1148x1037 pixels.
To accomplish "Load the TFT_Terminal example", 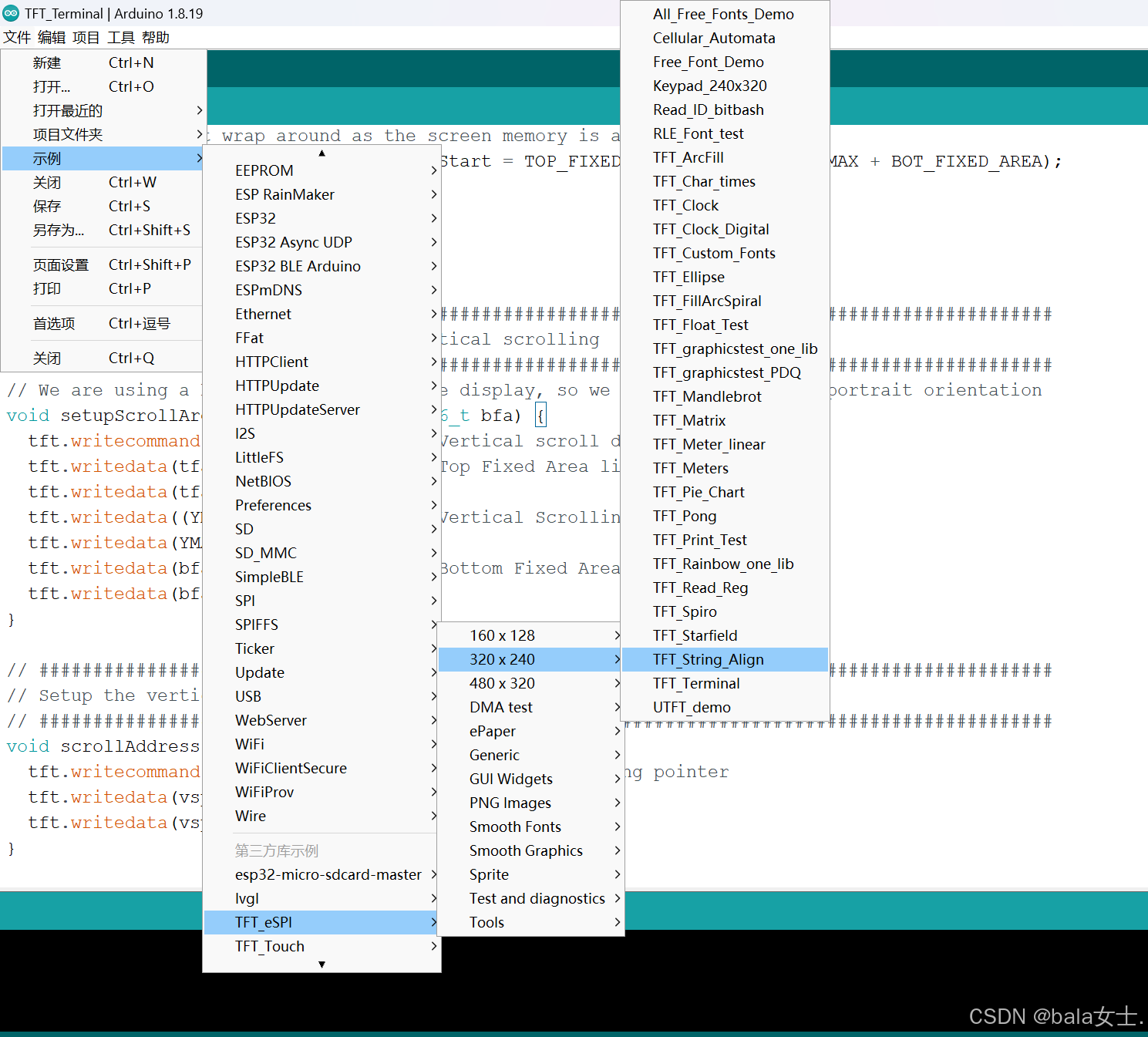I will pos(725,683).
